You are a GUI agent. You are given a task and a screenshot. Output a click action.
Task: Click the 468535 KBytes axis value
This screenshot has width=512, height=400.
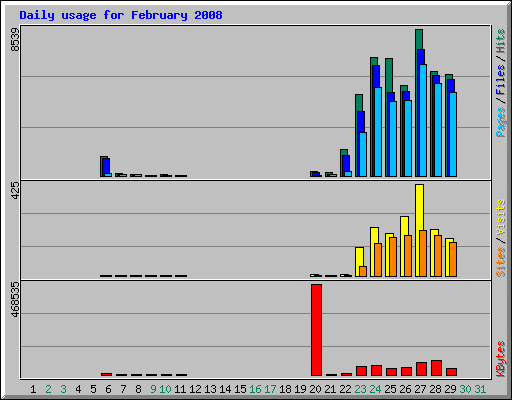click(x=15, y=299)
